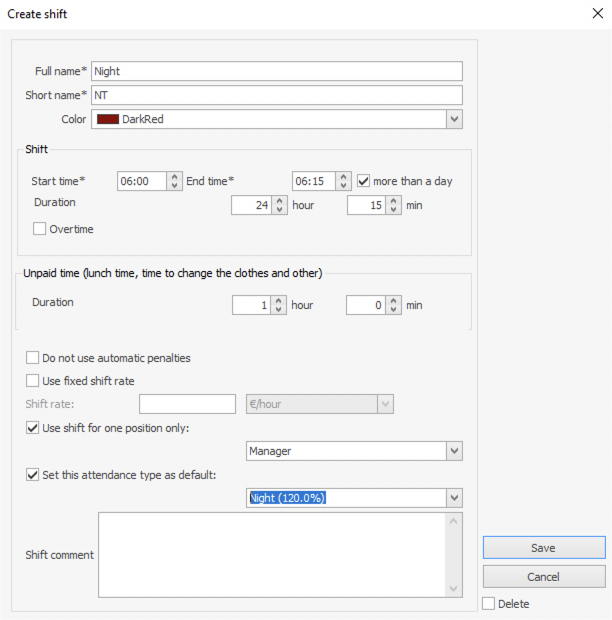Screen dimensions: 612x620
Task: Open the Night (120.0%) attendance type dropdown
Action: click(454, 497)
